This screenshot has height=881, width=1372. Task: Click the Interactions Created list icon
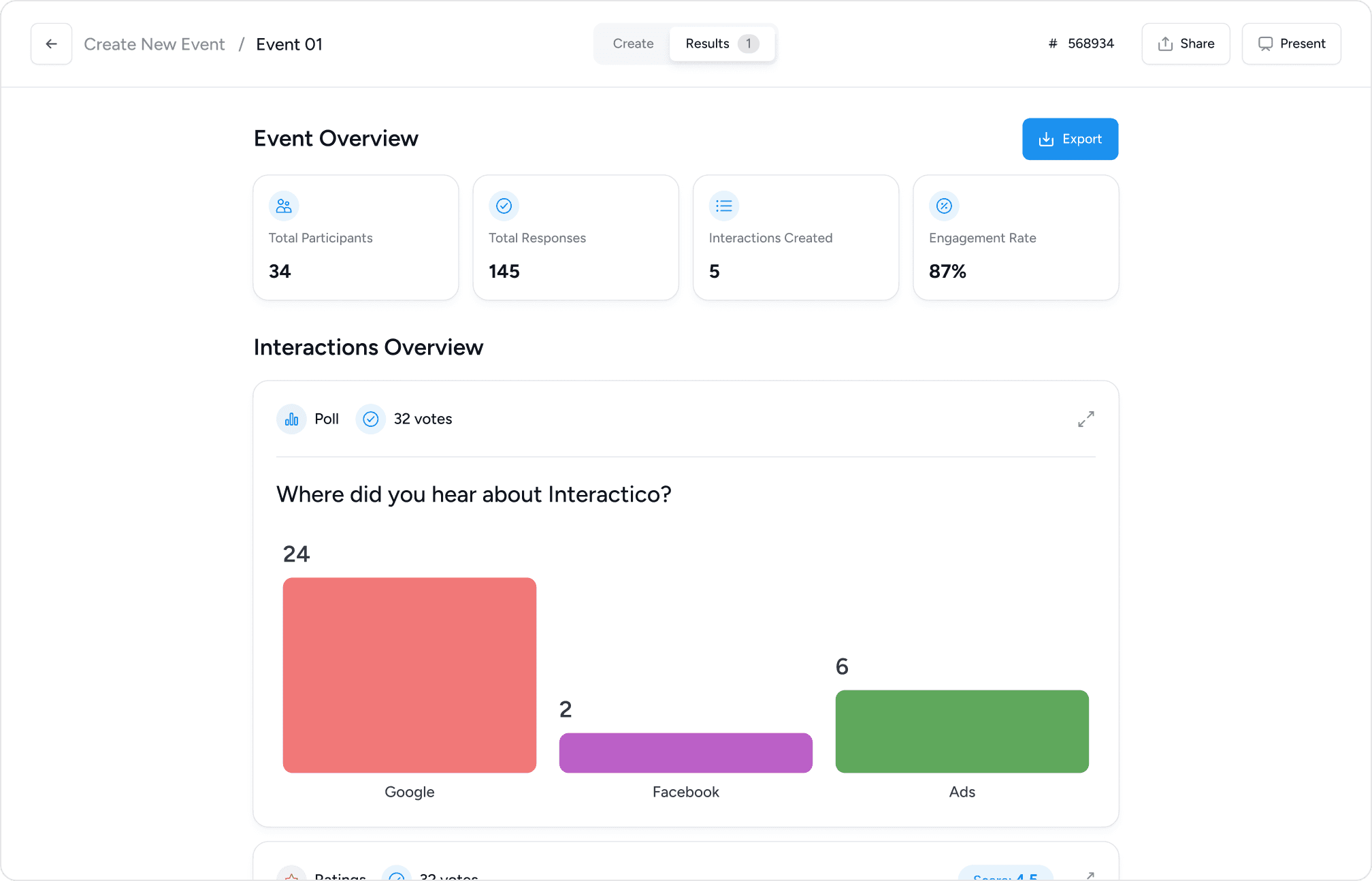click(724, 206)
